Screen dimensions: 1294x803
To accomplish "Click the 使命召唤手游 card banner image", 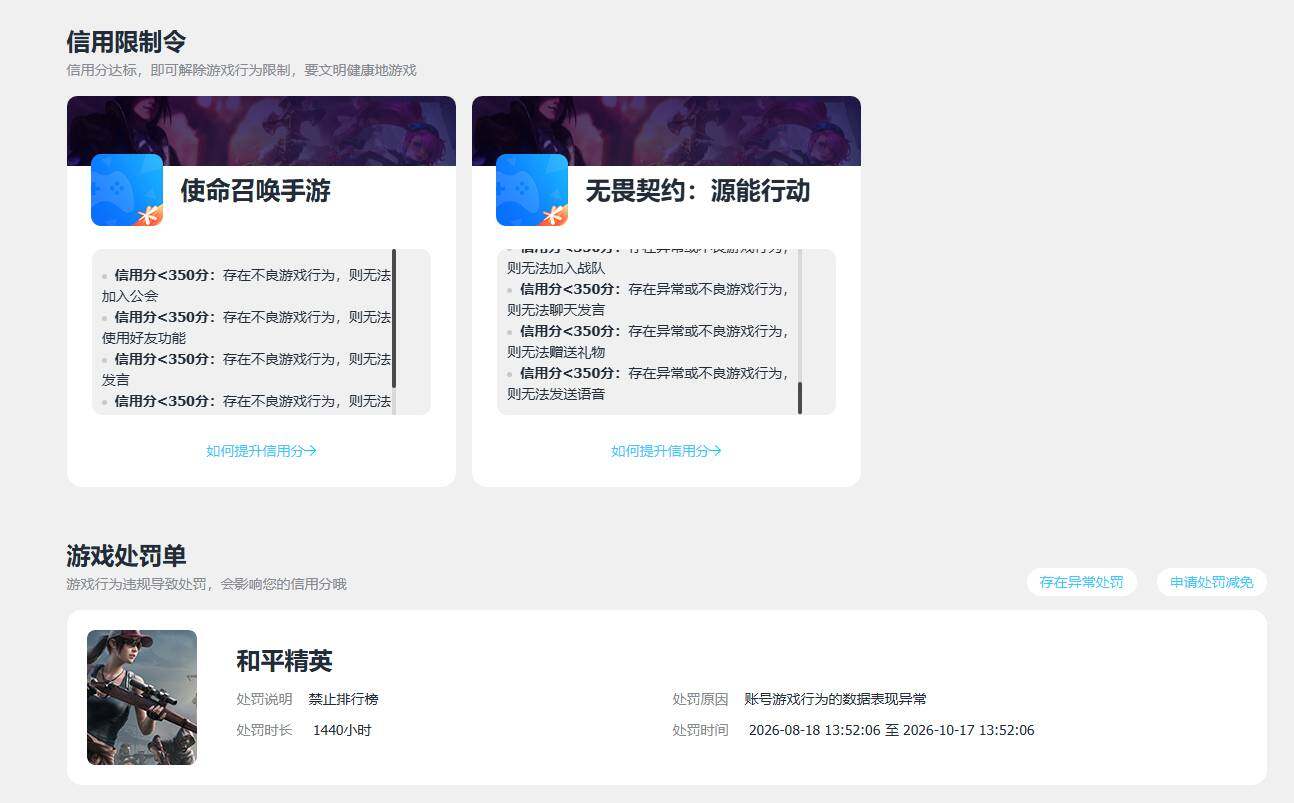I will (261, 130).
